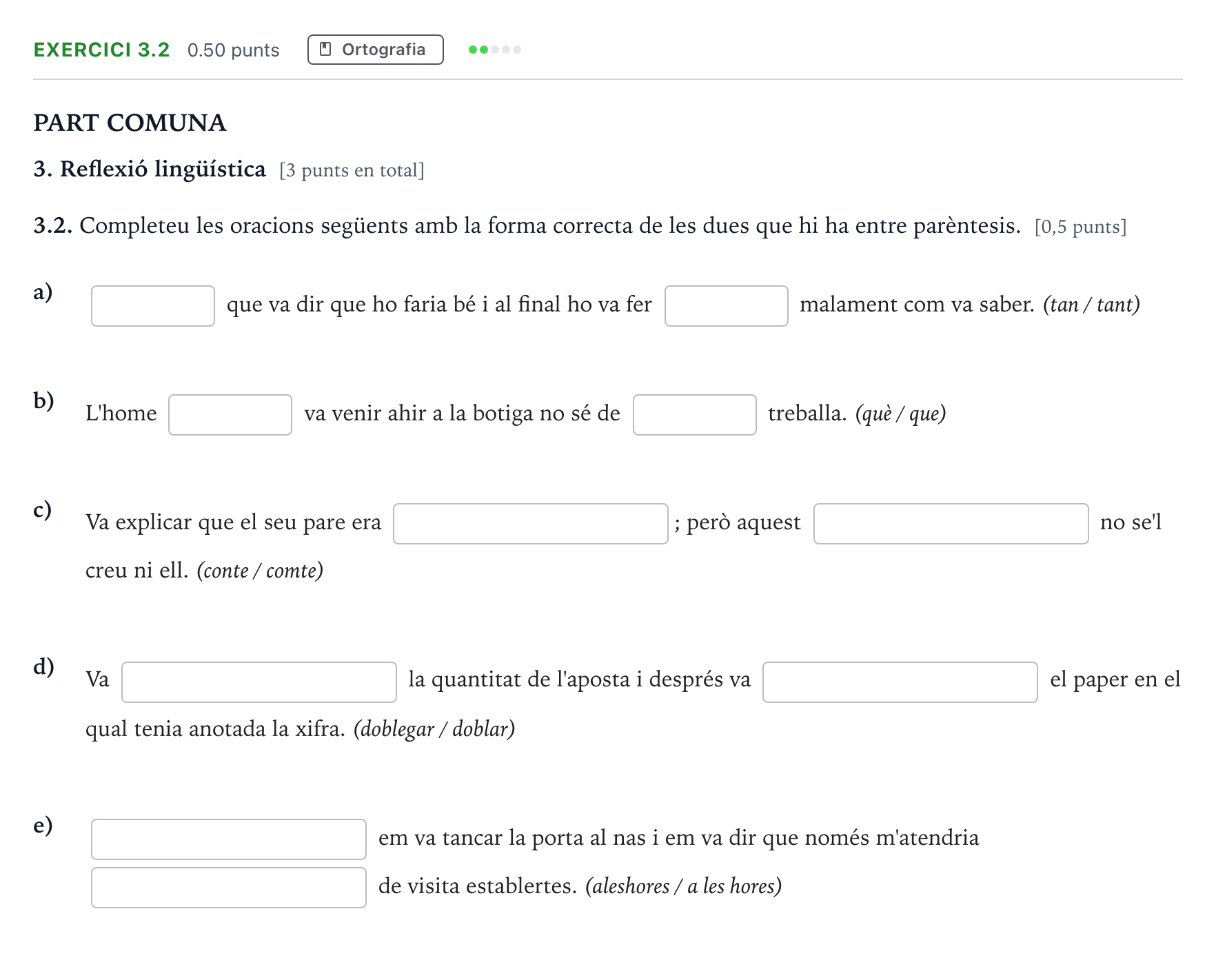This screenshot has height=980, width=1216.
Task: Click blank after 'L'home' in sentence b
Action: [230, 415]
